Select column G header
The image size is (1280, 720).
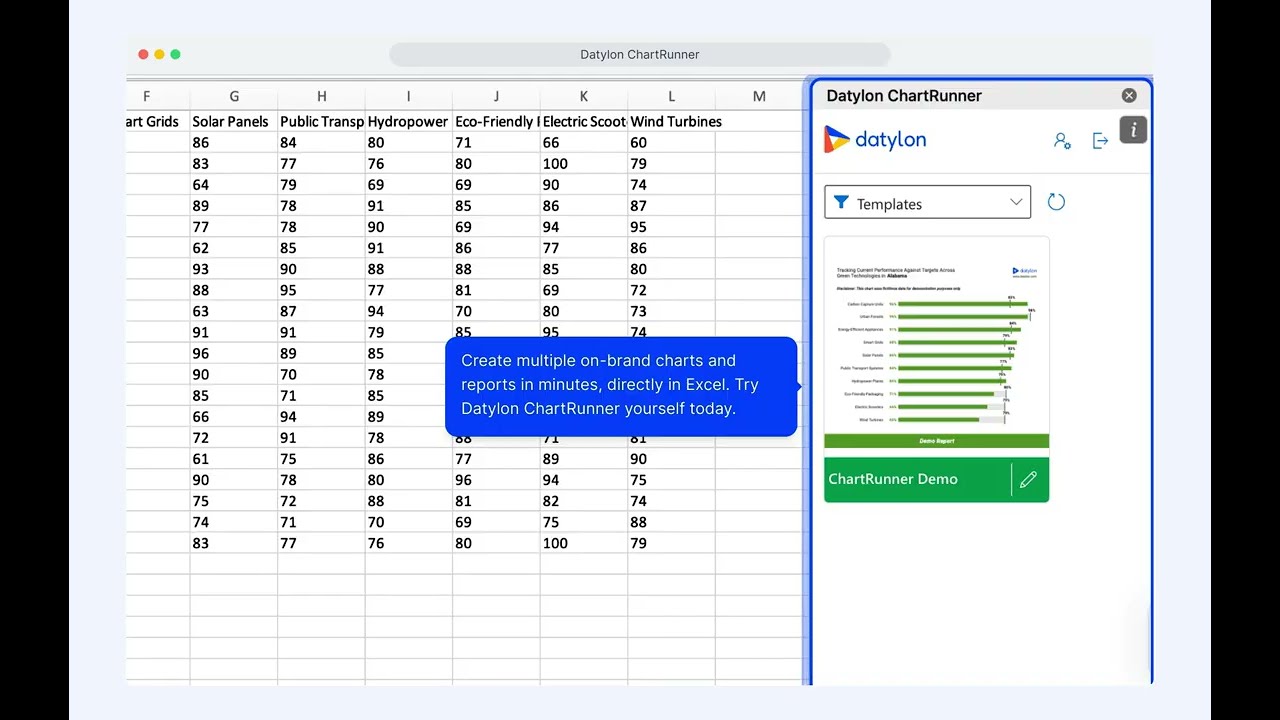tap(234, 96)
